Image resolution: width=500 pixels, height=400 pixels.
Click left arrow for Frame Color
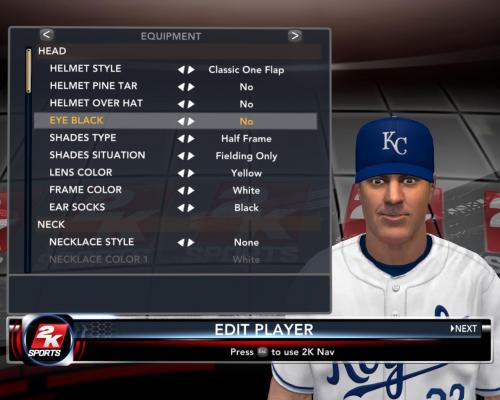click(x=181, y=191)
